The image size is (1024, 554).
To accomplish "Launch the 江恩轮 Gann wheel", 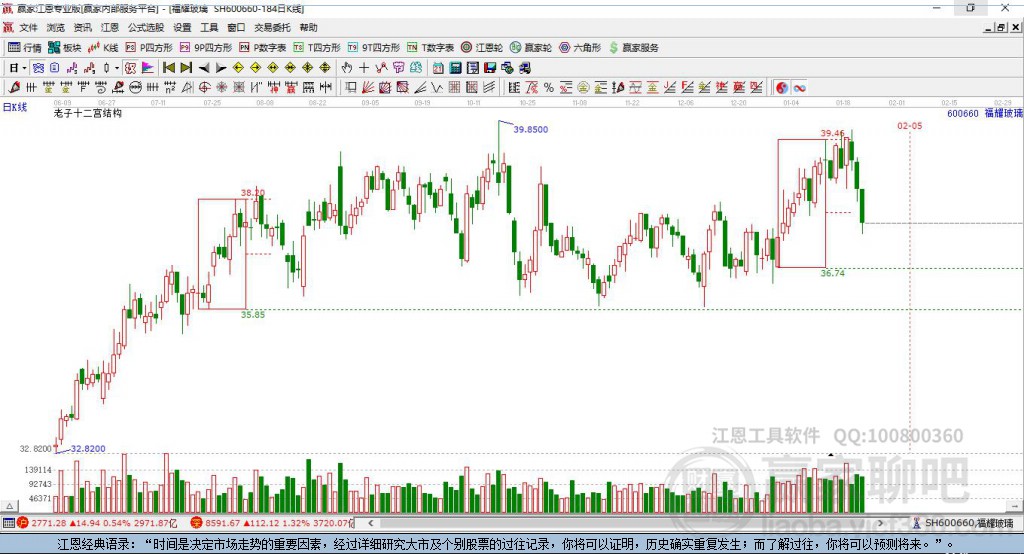I will (482, 48).
